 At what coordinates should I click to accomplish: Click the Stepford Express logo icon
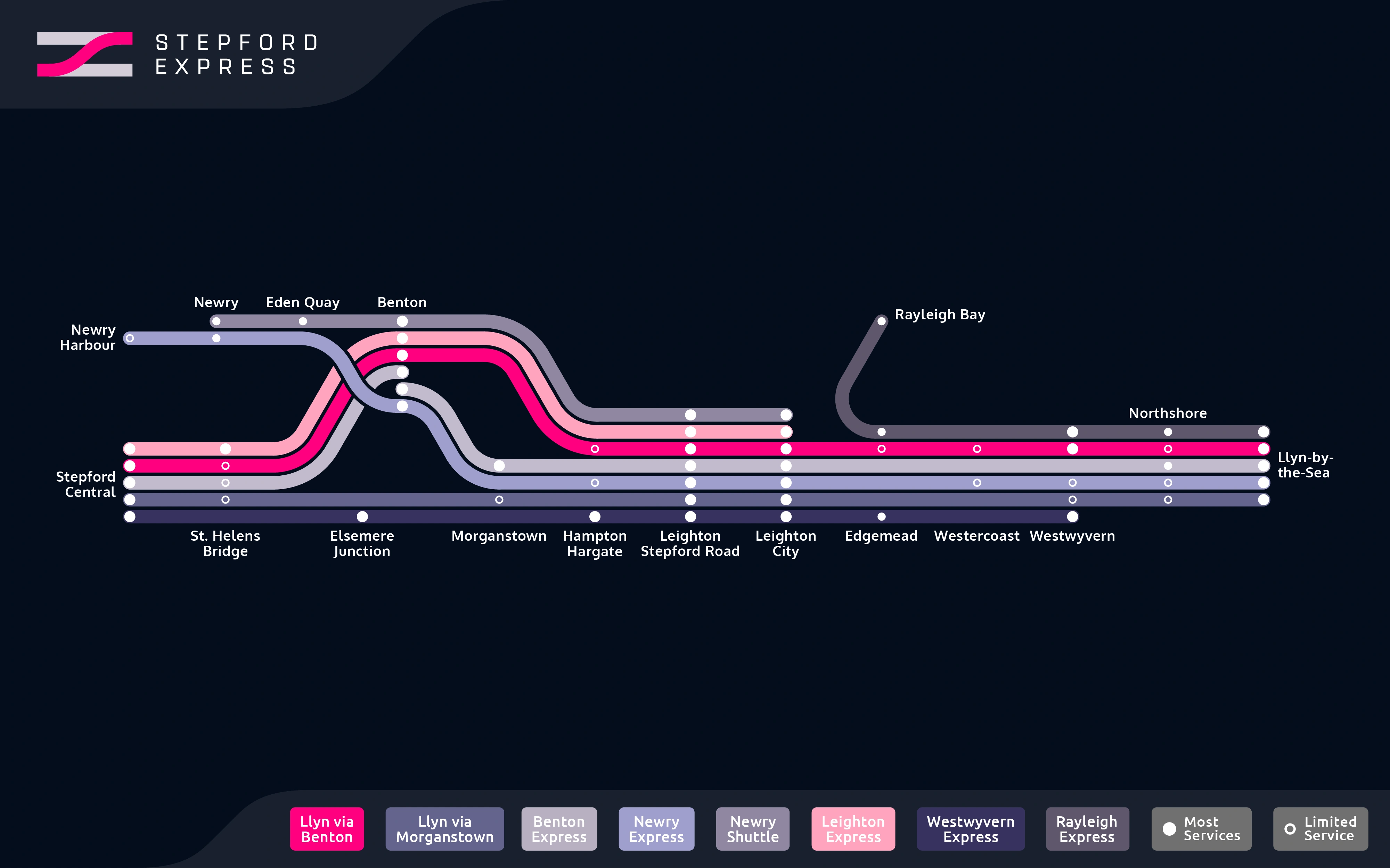coord(85,54)
